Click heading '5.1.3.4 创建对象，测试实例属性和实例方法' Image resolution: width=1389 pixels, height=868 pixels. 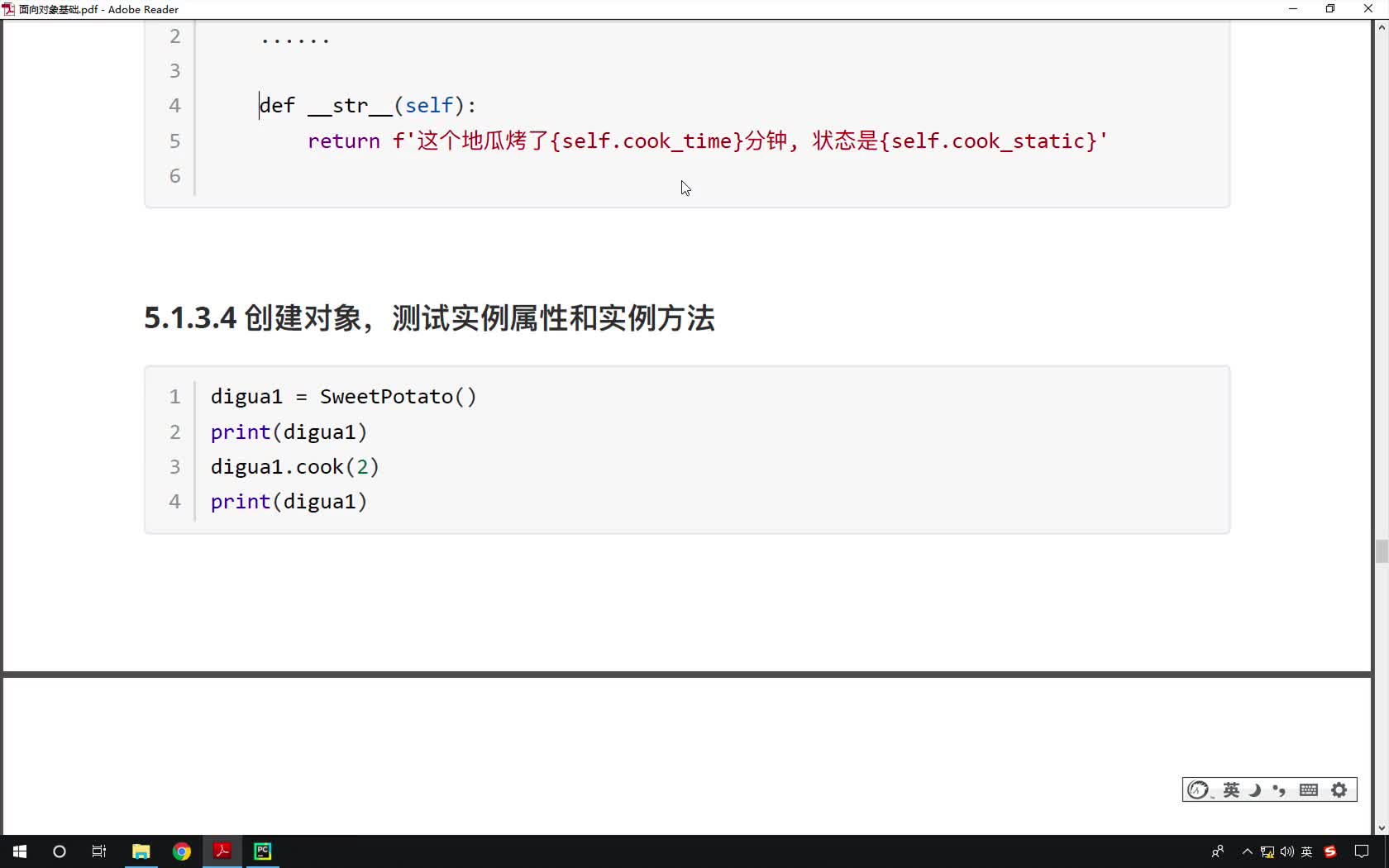[x=429, y=318]
